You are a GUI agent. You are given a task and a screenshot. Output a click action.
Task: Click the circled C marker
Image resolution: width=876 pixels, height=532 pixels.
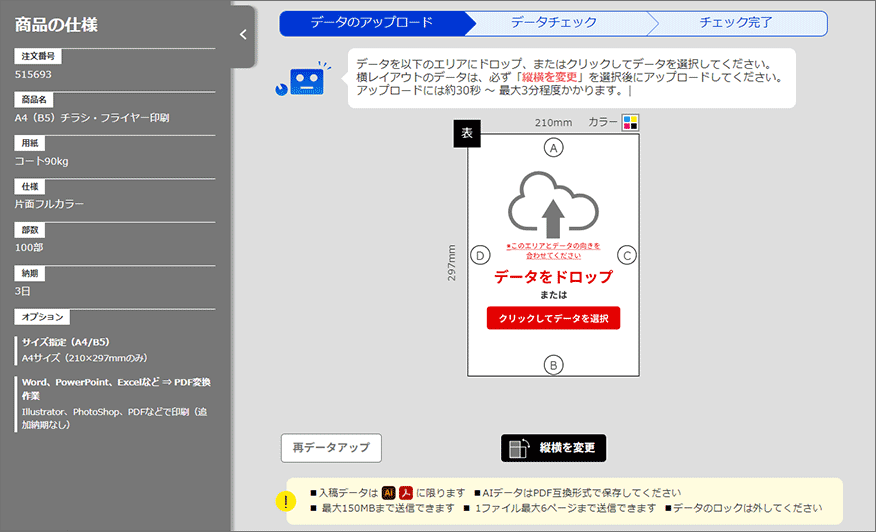pyautogui.click(x=627, y=255)
